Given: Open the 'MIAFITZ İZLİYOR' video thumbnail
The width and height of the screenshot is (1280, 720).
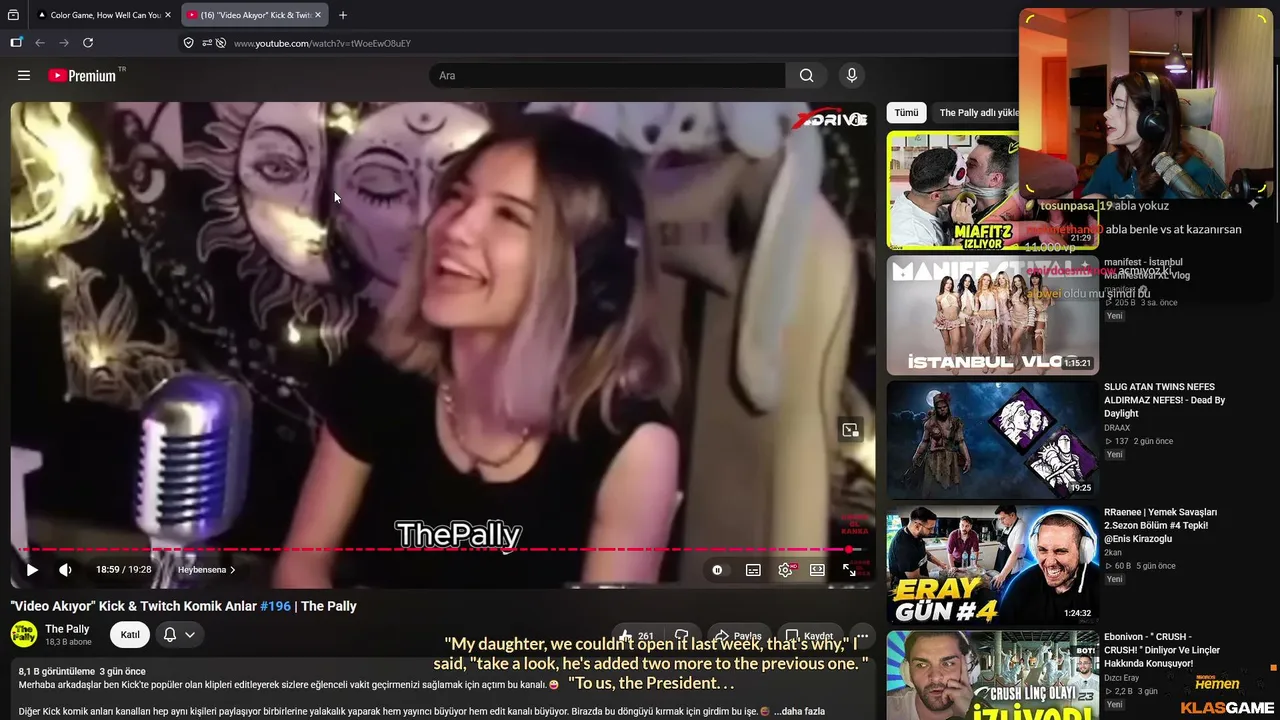Looking at the screenshot, I should (992, 190).
